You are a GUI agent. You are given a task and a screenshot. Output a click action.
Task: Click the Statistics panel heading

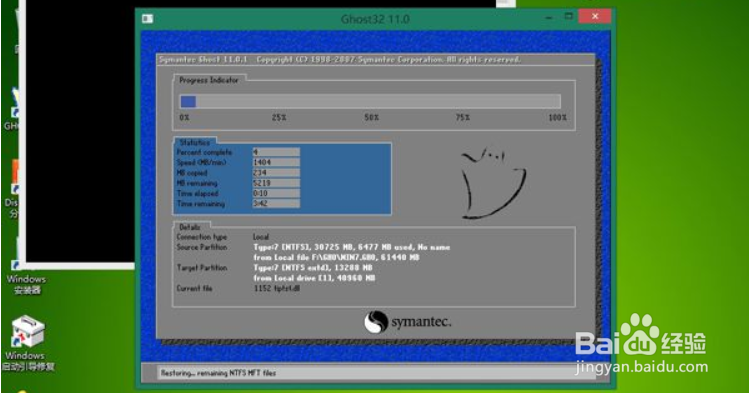195,142
